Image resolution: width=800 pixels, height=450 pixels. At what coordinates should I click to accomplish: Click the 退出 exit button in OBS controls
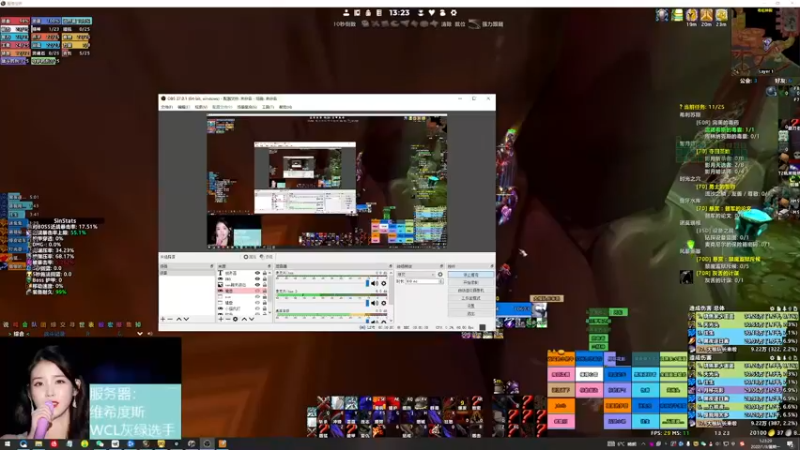(471, 313)
